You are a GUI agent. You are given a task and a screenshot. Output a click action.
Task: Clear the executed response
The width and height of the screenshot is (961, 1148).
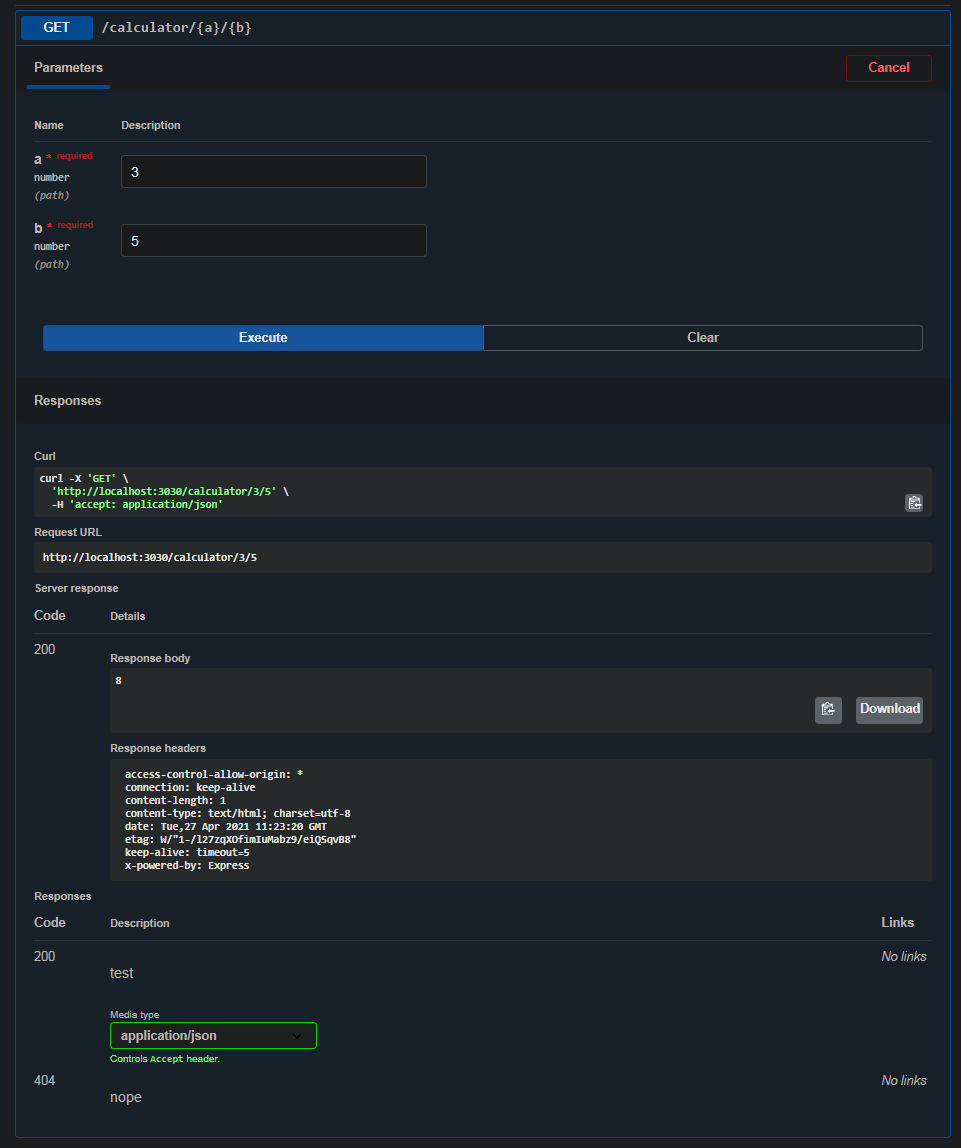coord(703,338)
